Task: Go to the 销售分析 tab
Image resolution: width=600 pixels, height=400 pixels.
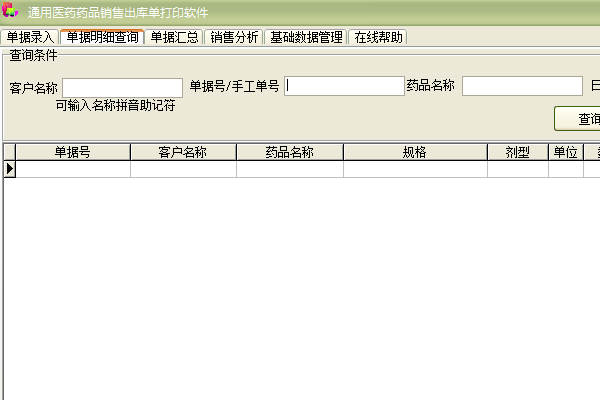Action: pyautogui.click(x=234, y=37)
